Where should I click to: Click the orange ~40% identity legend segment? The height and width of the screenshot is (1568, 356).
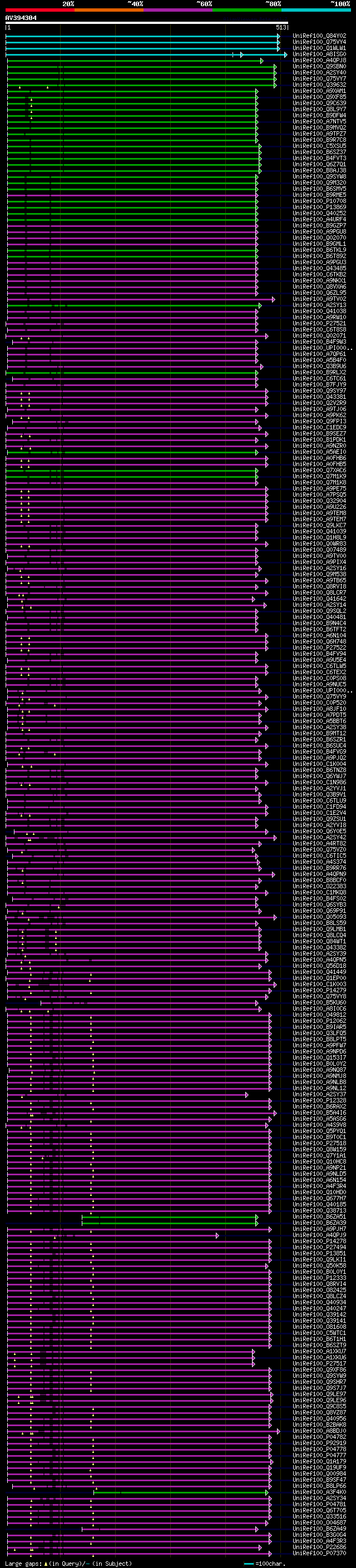click(x=108, y=10)
